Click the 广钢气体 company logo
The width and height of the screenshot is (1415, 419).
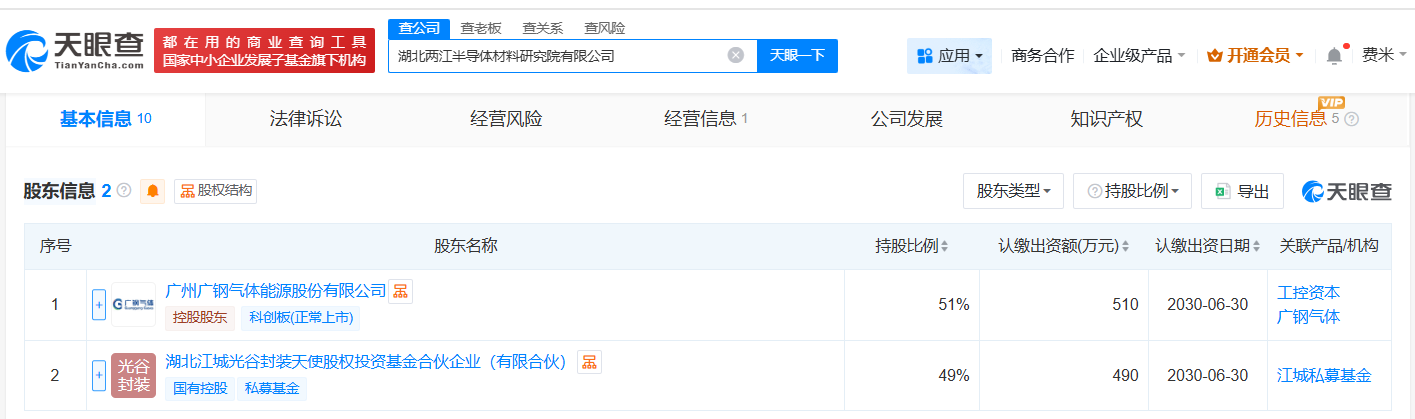pyautogui.click(x=133, y=304)
